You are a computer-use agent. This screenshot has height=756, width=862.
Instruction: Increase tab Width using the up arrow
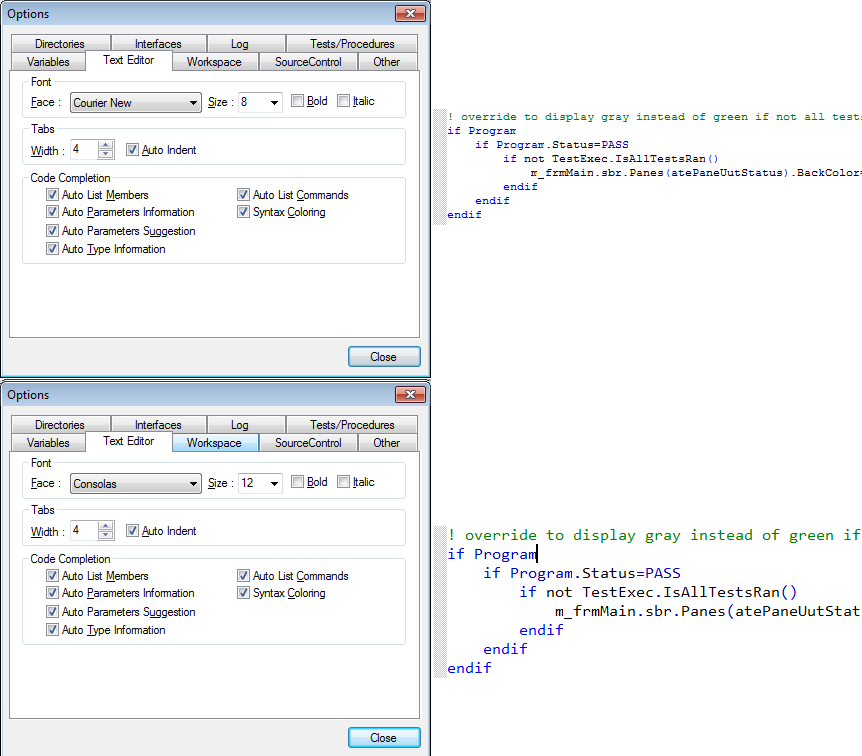107,146
